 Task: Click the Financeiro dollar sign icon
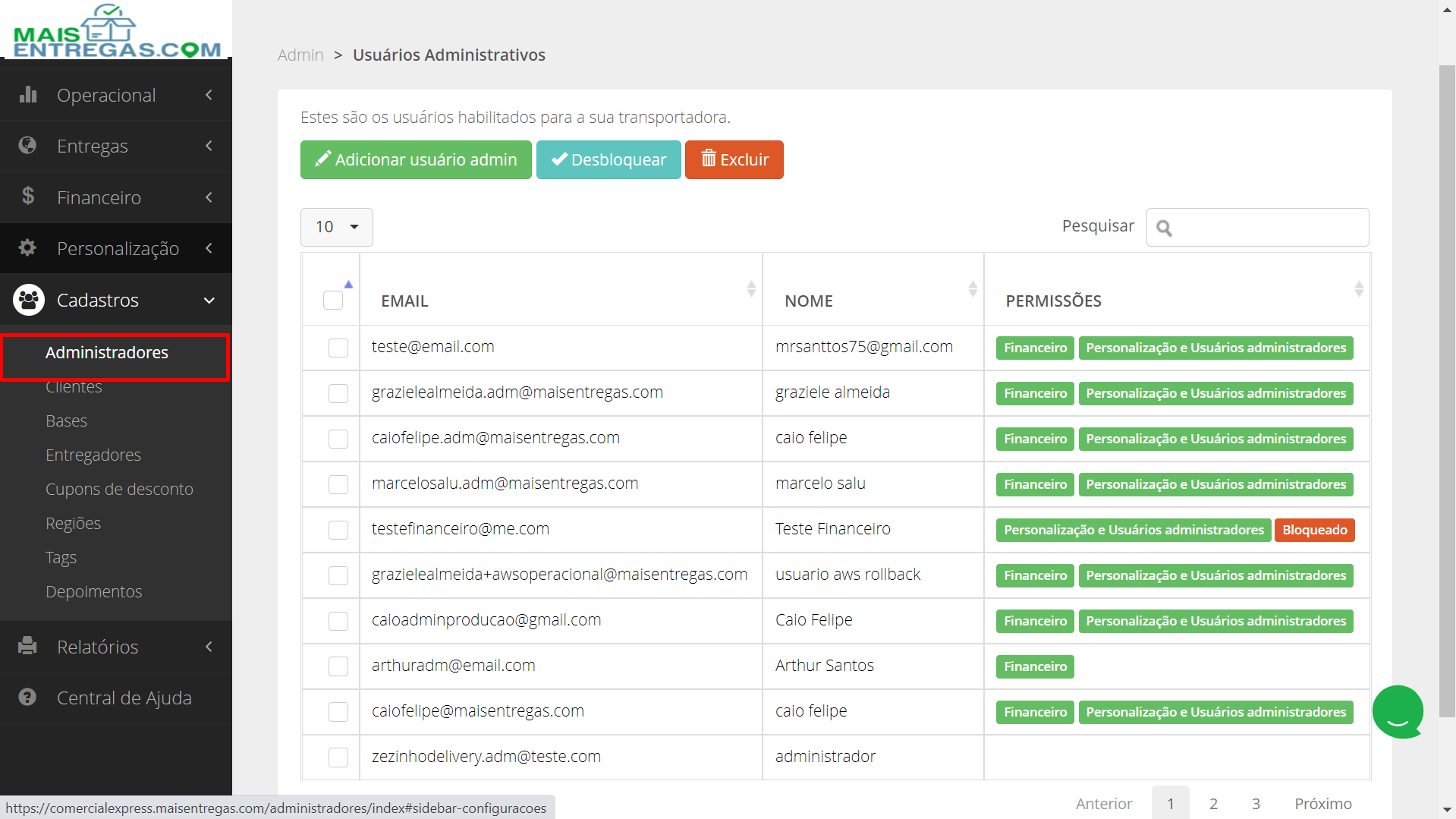28,197
